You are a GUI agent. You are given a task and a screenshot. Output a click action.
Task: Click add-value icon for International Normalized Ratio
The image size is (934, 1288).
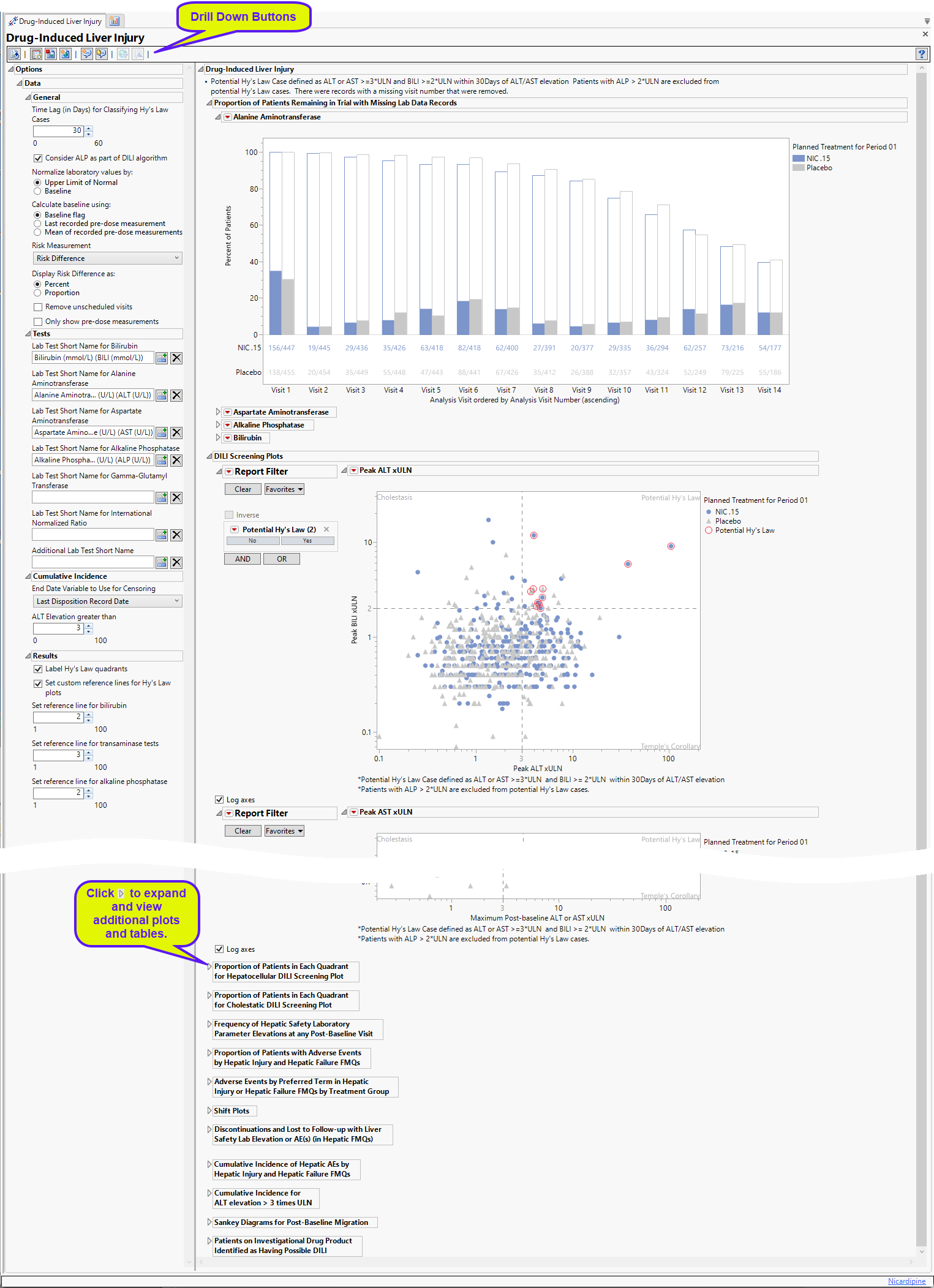162,535
